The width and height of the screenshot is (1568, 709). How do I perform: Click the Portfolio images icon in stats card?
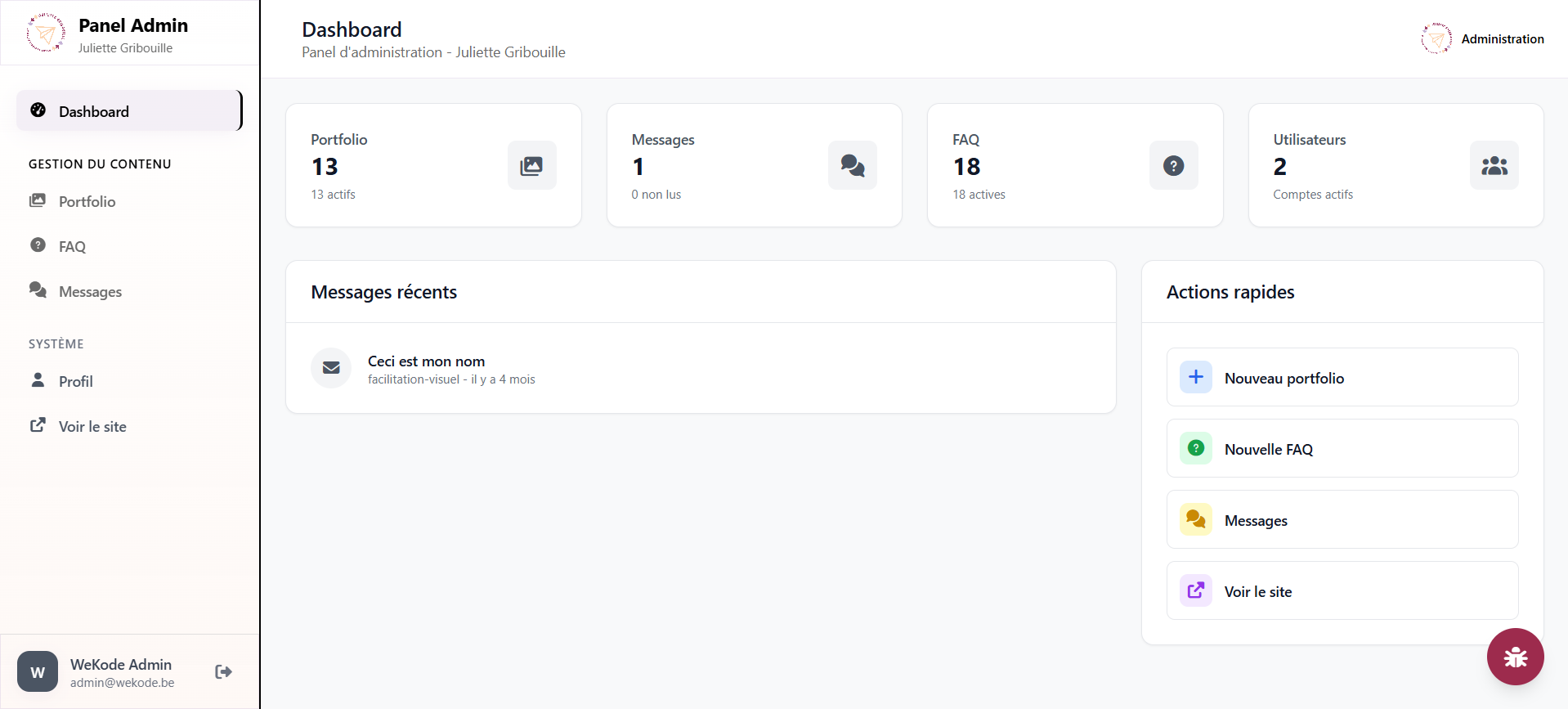tap(531, 166)
